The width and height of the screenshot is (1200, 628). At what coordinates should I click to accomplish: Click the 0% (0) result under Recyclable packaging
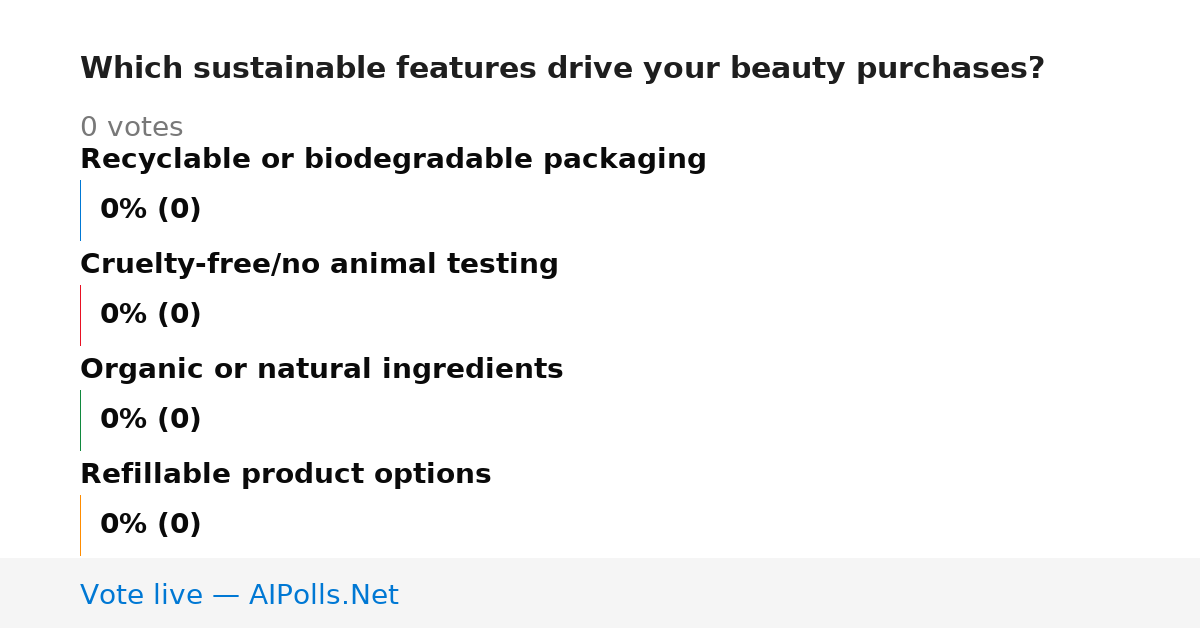click(150, 210)
